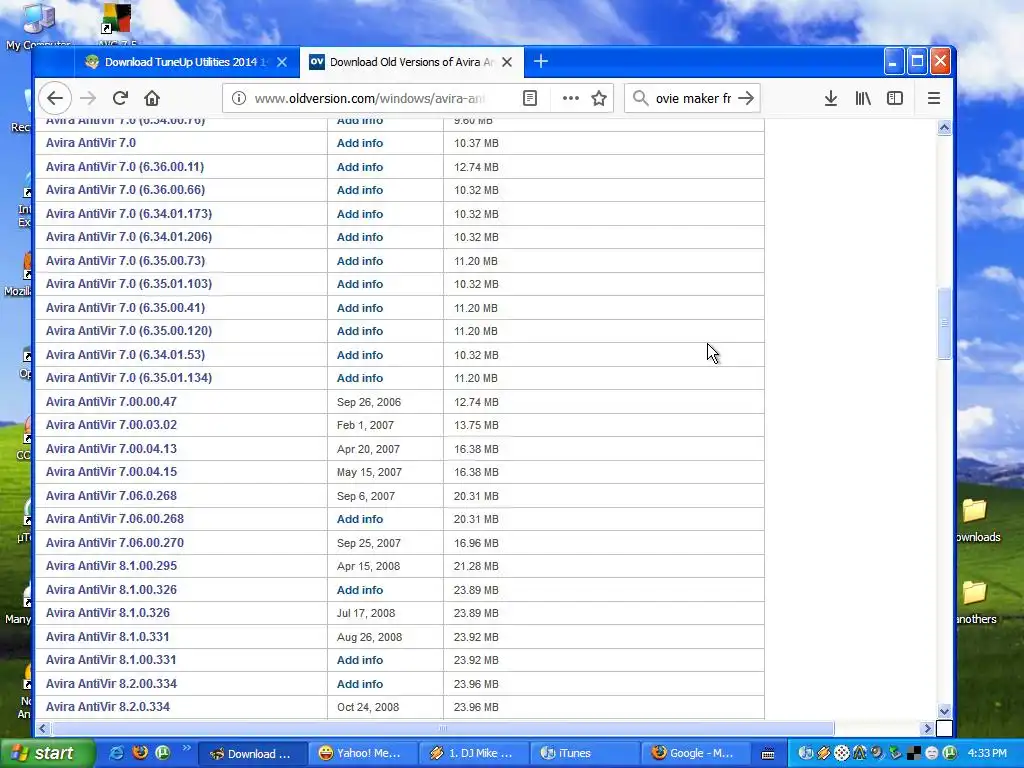Click the horizontal scrollbar thumb
The height and width of the screenshot is (768, 1024).
coord(443,728)
